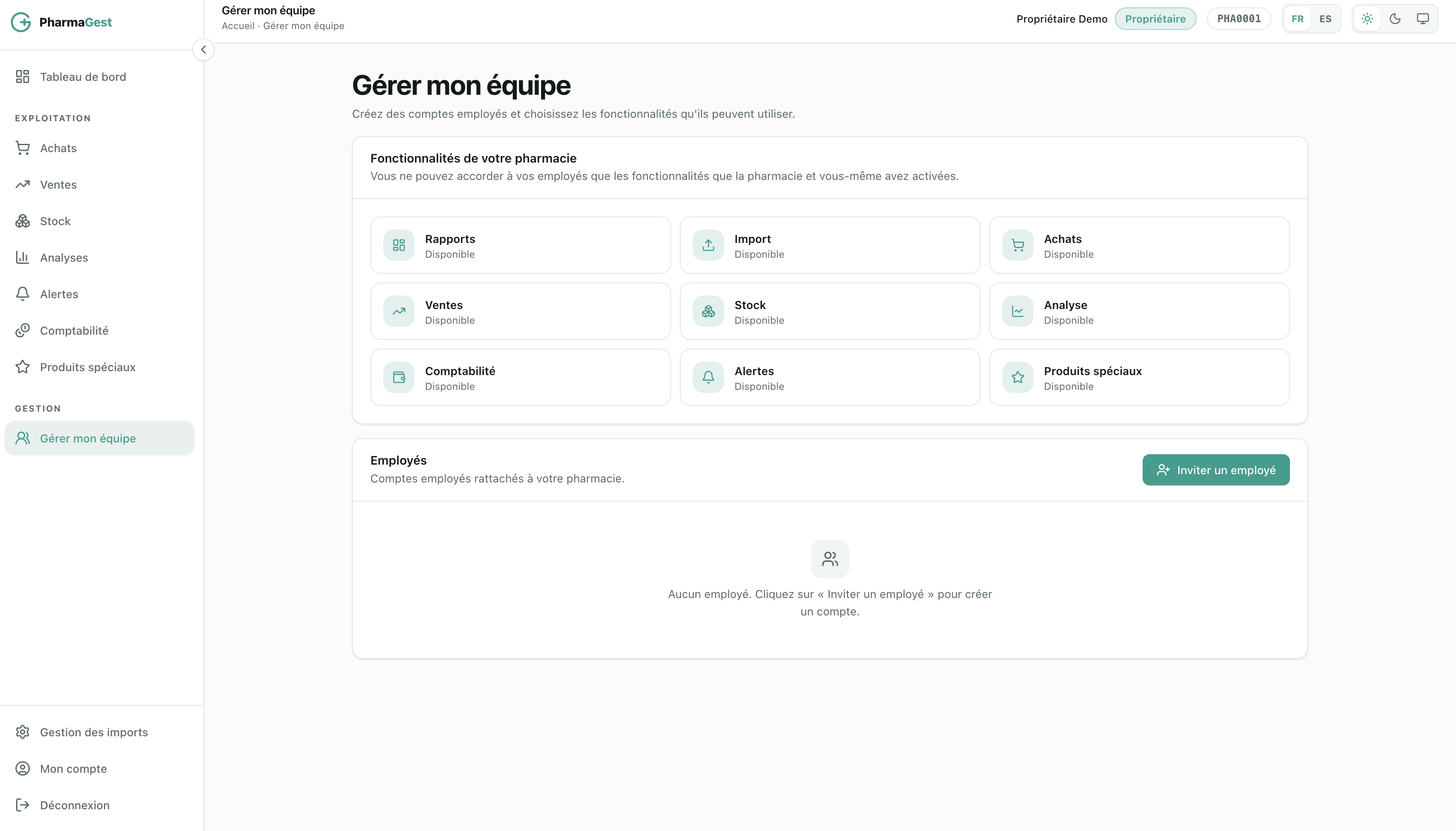
Task: Click the Comptabilité sidebar icon
Action: point(22,330)
